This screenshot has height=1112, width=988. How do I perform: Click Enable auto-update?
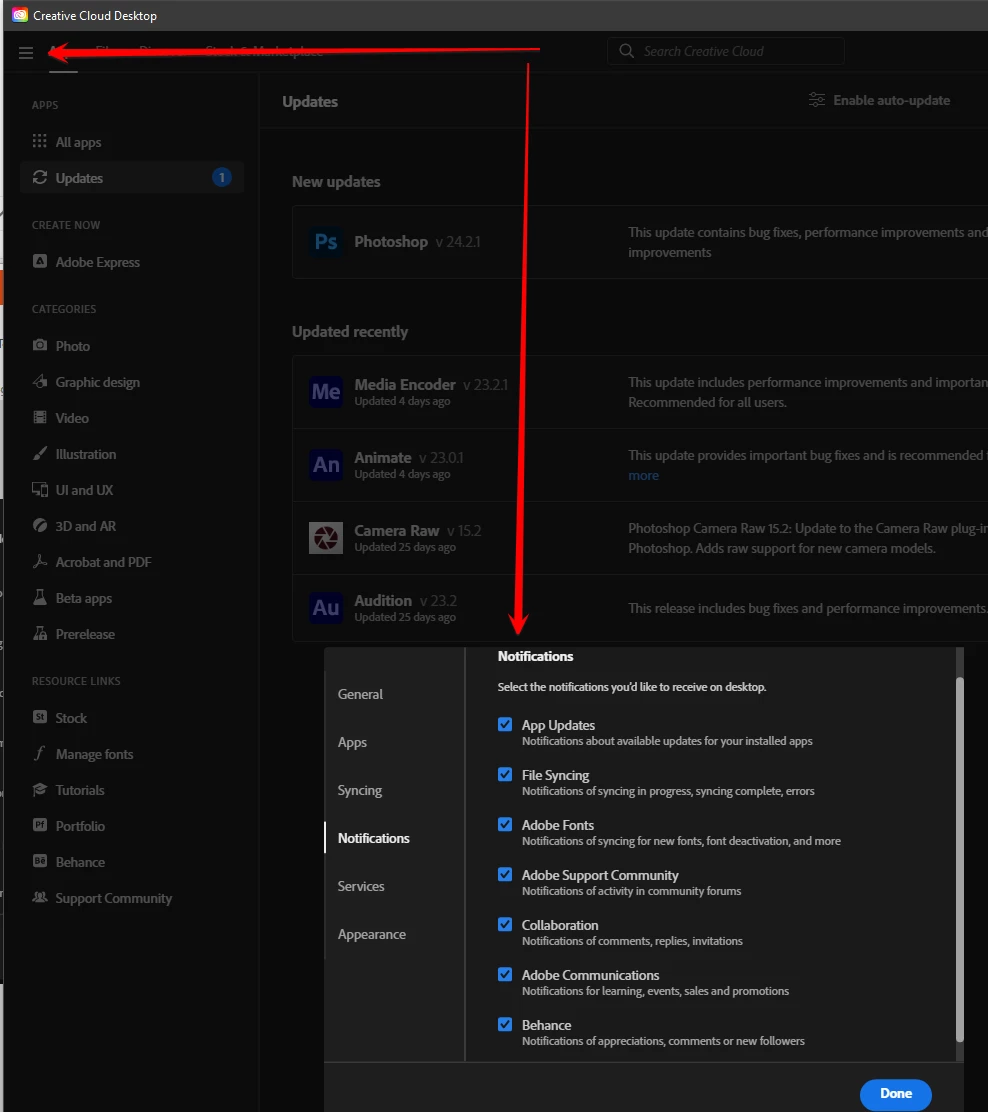coord(879,100)
